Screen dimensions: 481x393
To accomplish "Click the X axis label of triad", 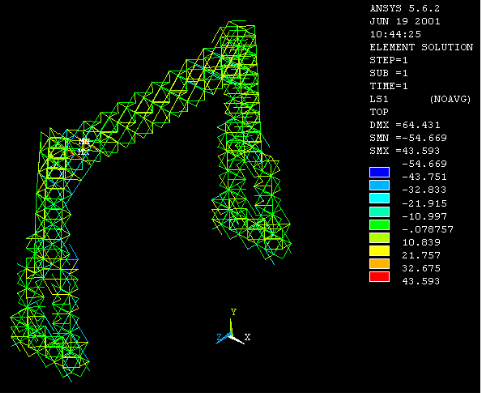I will (247, 337).
